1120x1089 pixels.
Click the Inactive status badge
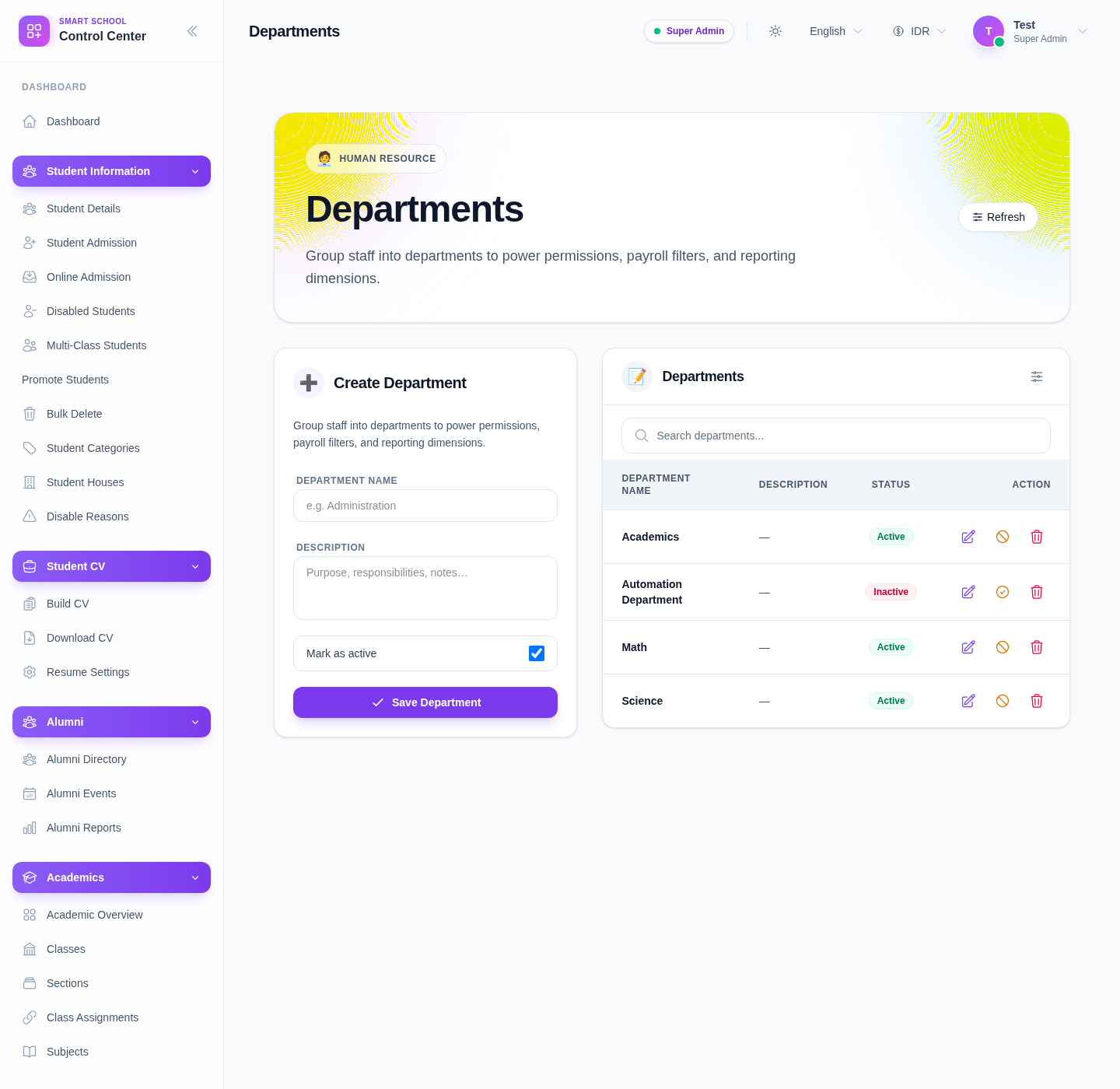tap(891, 592)
